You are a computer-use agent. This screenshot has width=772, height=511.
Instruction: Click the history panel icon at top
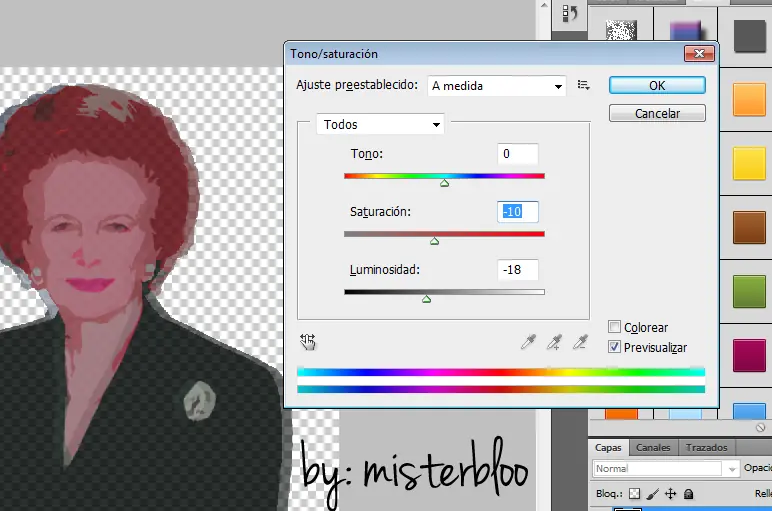569,14
